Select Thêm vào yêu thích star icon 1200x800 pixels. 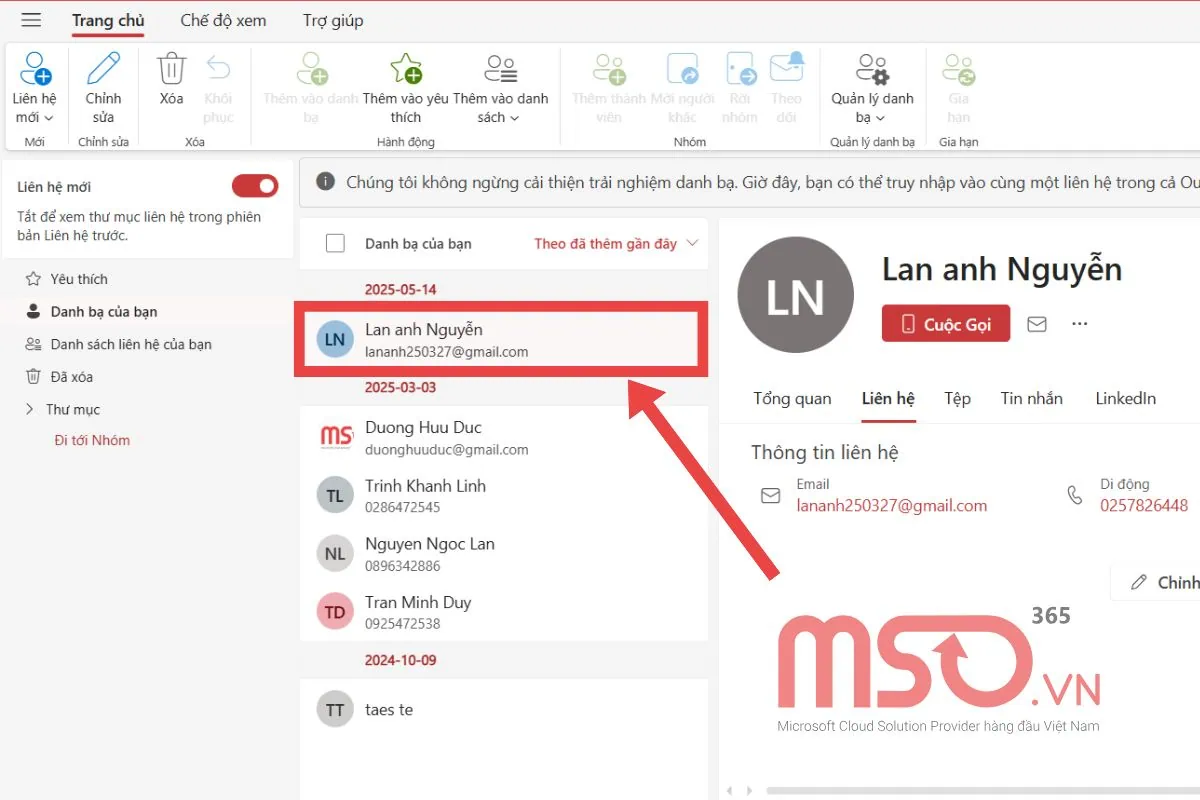(404, 68)
